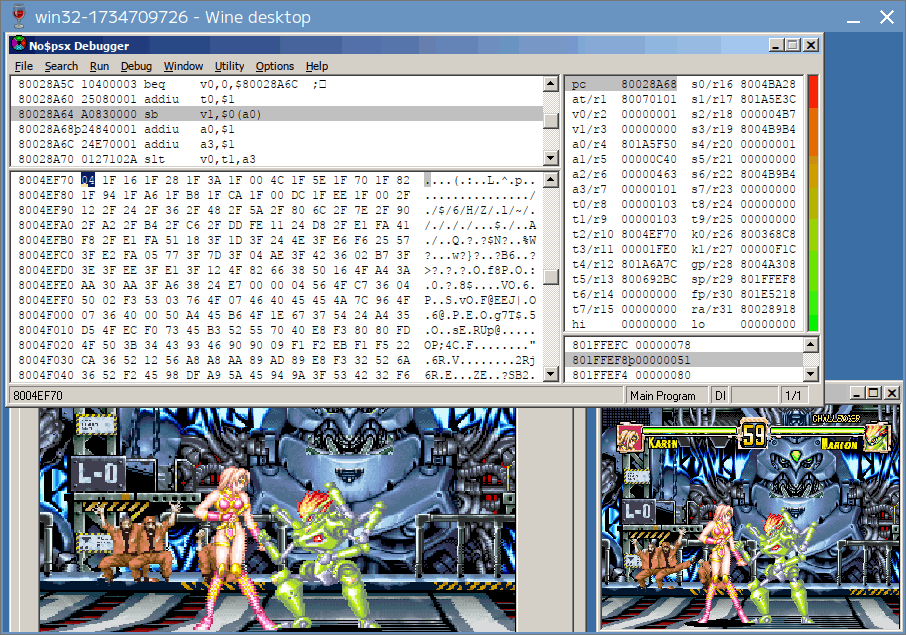Click the pc register value 80028A68

[x=648, y=84]
